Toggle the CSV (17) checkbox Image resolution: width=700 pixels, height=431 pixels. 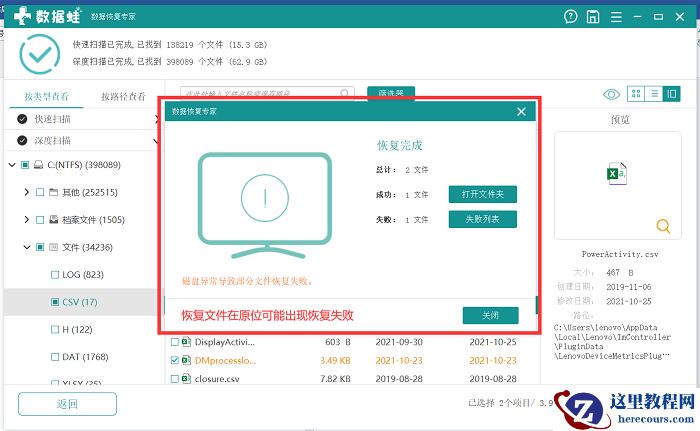55,302
